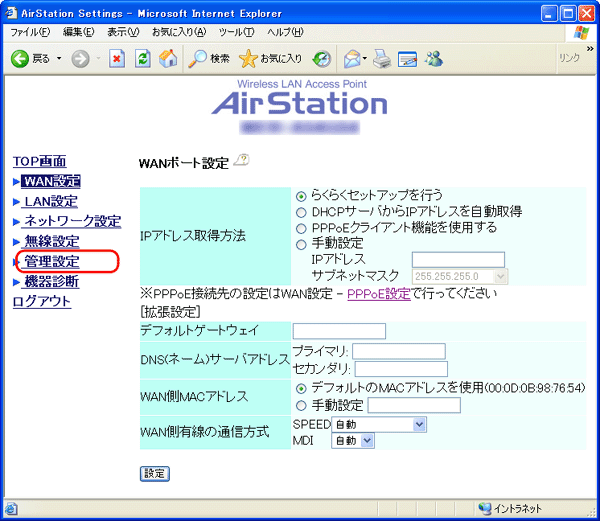Open the mail envelope toolbar icon
The width and height of the screenshot is (600, 521).
pyautogui.click(x=352, y=59)
